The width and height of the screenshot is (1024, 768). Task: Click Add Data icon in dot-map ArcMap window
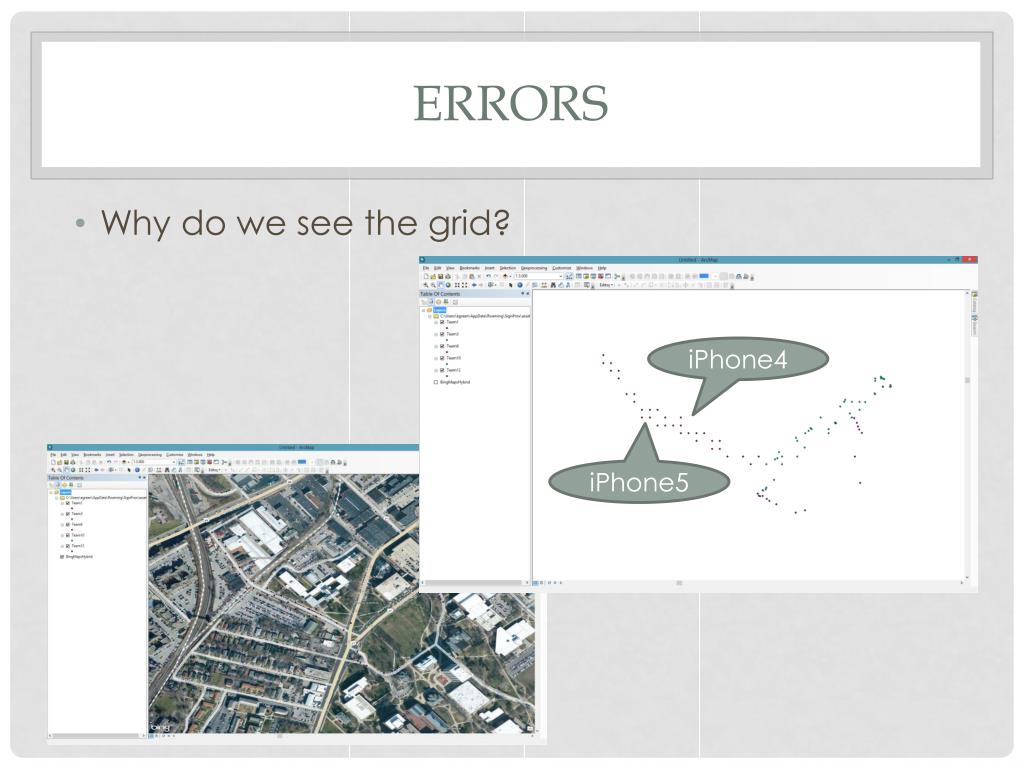pos(505,276)
